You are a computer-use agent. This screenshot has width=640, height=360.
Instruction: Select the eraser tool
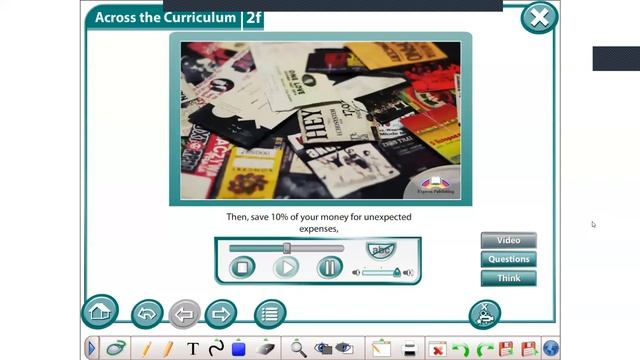[x=266, y=349]
